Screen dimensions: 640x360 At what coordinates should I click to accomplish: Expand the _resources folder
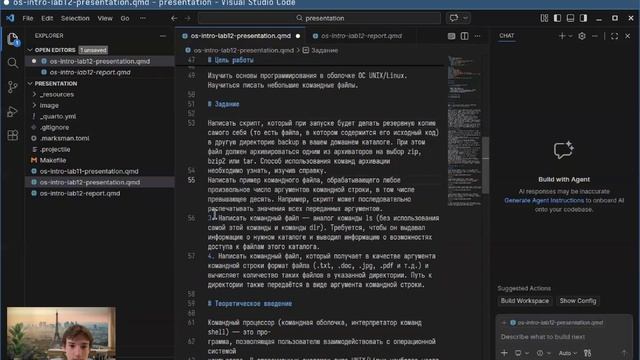point(57,94)
